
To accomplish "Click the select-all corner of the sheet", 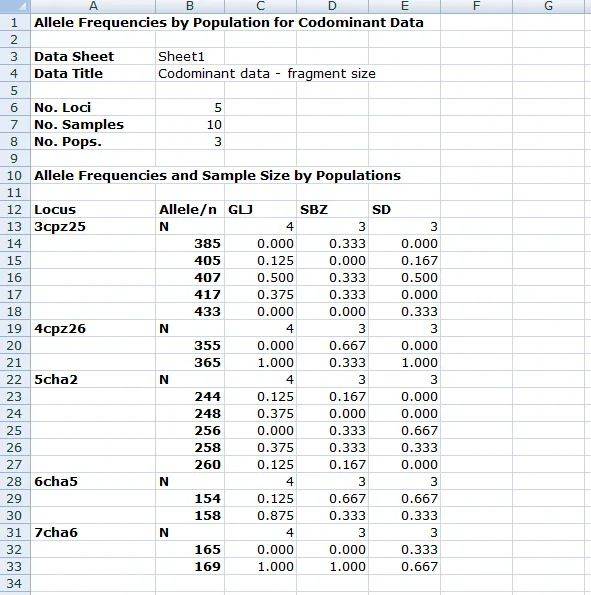I will (x=15, y=6).
